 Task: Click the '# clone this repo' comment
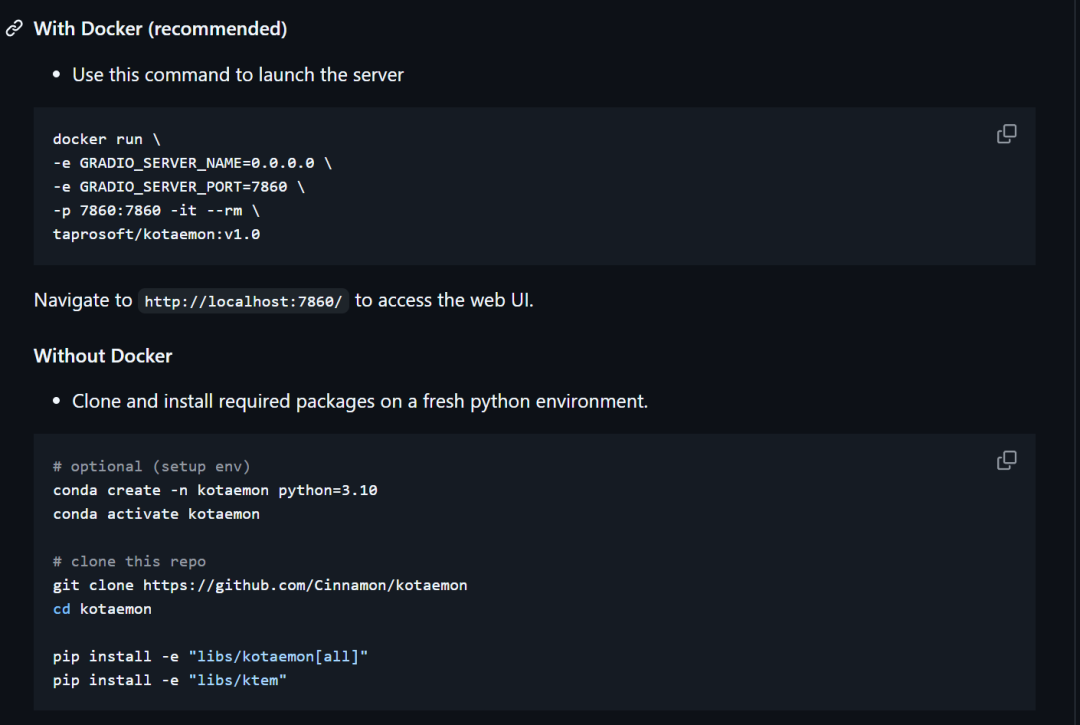(129, 561)
